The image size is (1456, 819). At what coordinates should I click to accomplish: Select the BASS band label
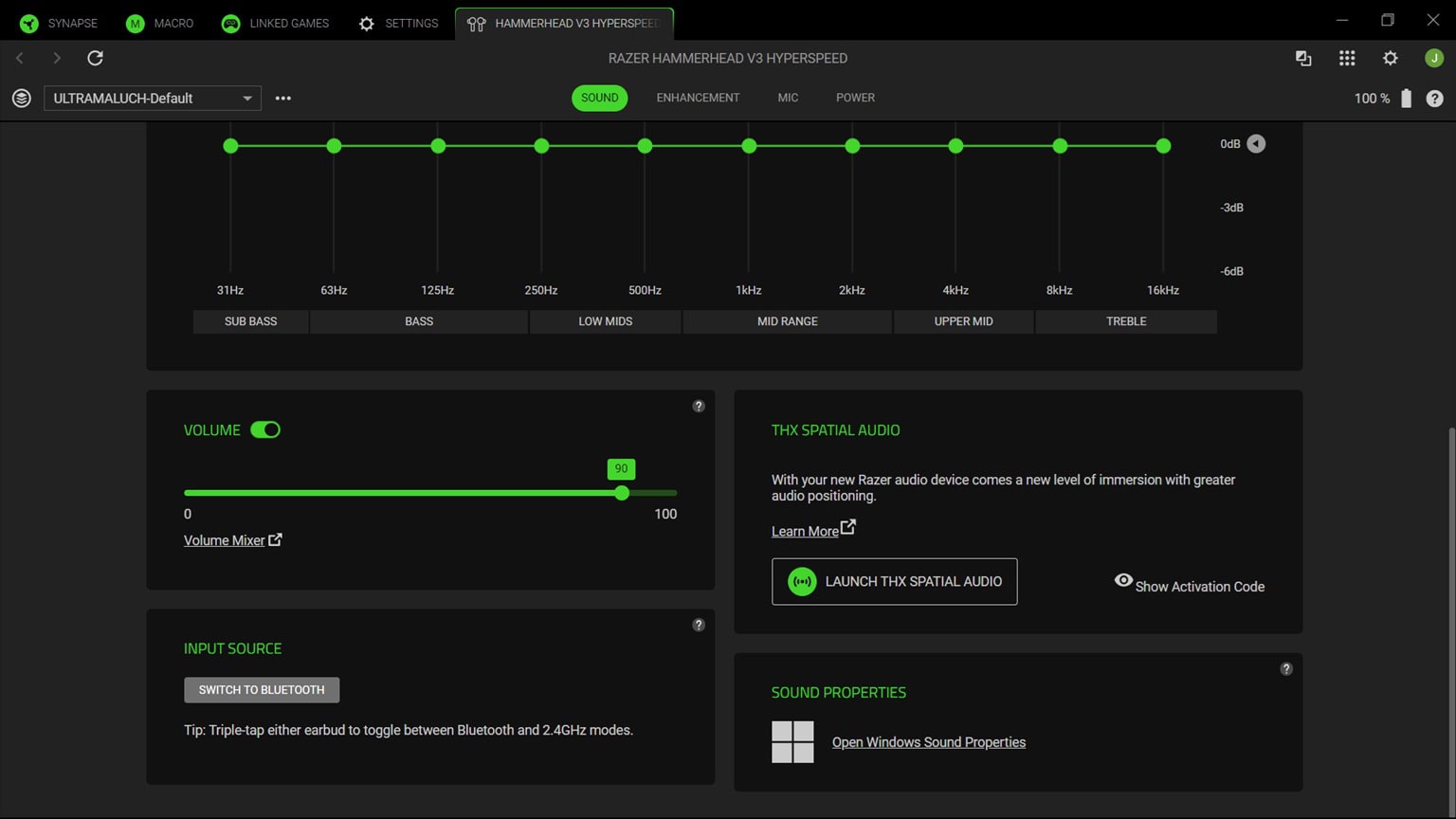pyautogui.click(x=419, y=321)
